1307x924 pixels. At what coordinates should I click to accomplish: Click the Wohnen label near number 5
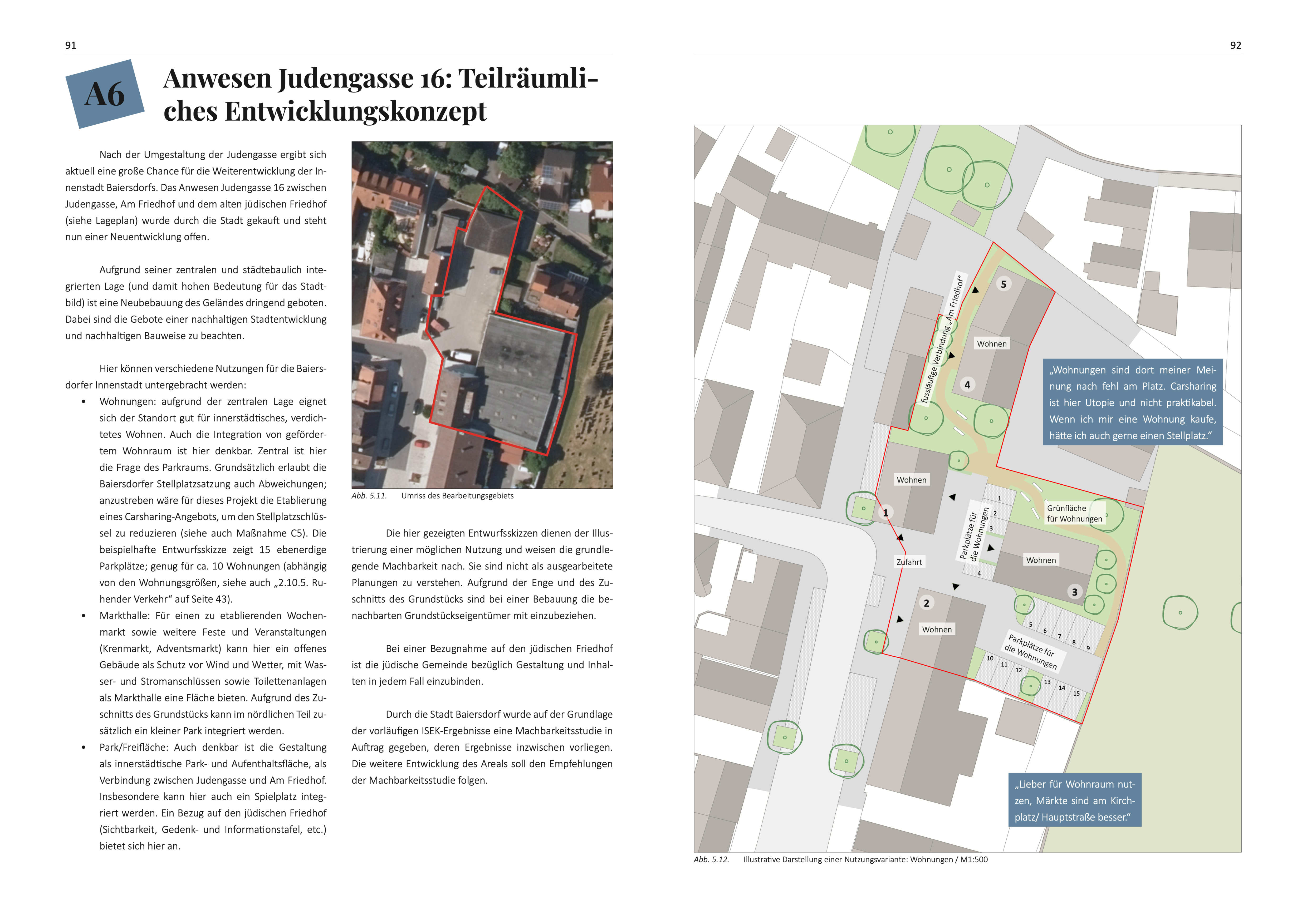(992, 344)
